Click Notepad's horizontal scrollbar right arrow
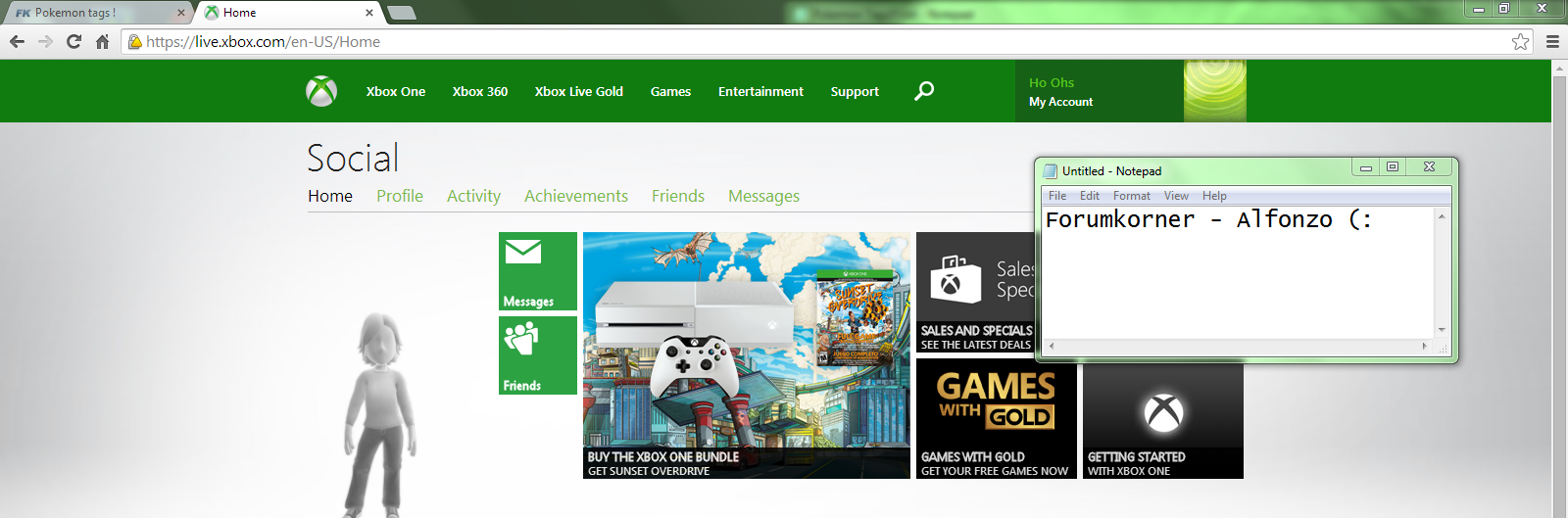Viewport: 1568px width, 518px height. coord(1425,346)
